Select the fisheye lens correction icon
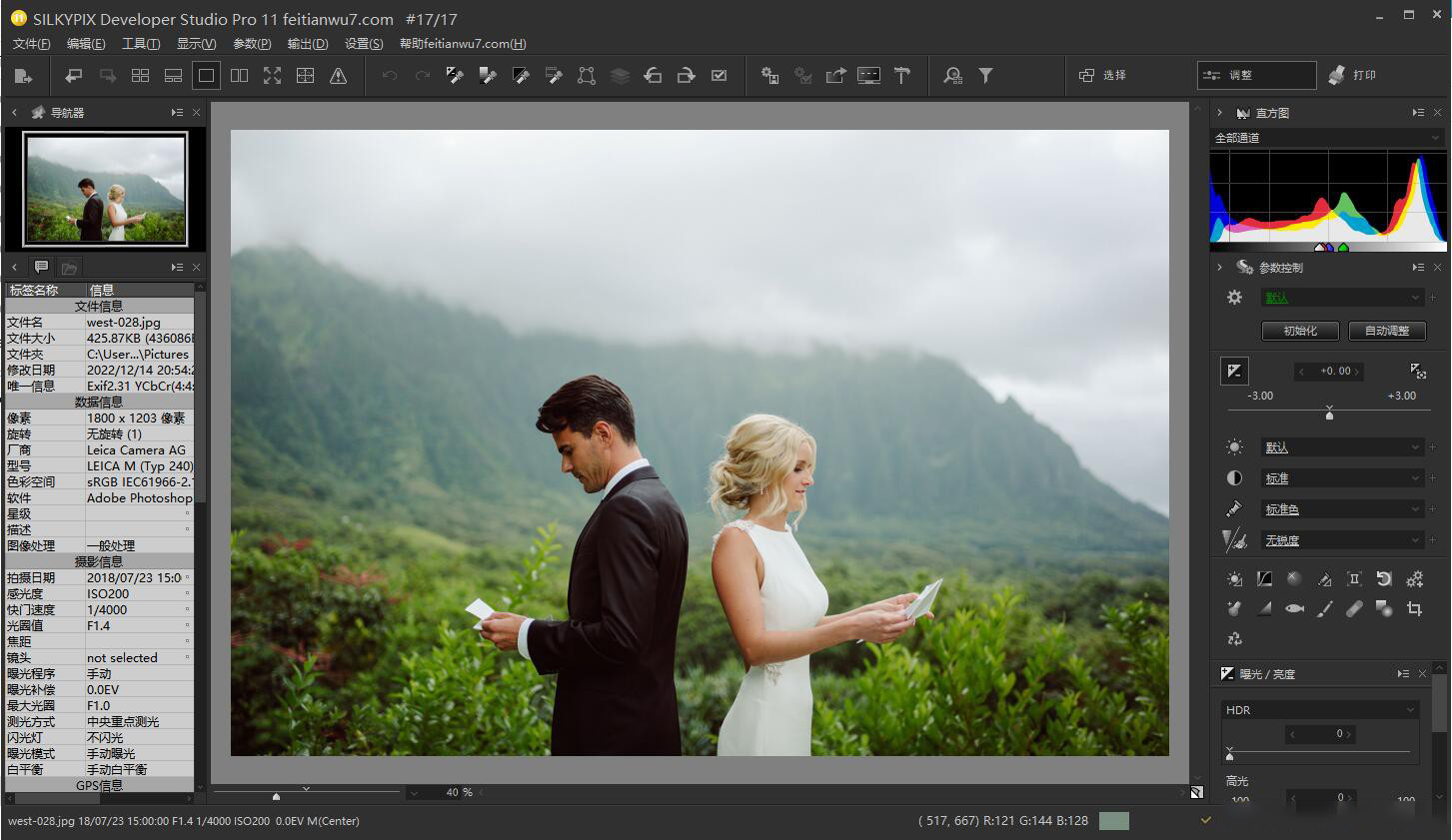Viewport: 1452px width, 840px height. [x=1294, y=608]
